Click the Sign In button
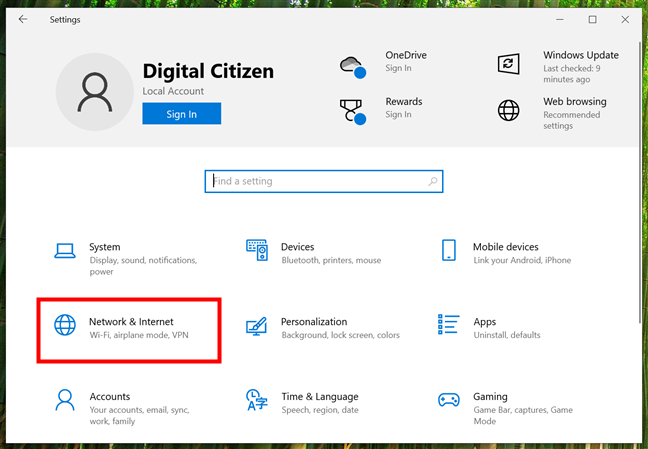648x449 pixels. point(181,114)
